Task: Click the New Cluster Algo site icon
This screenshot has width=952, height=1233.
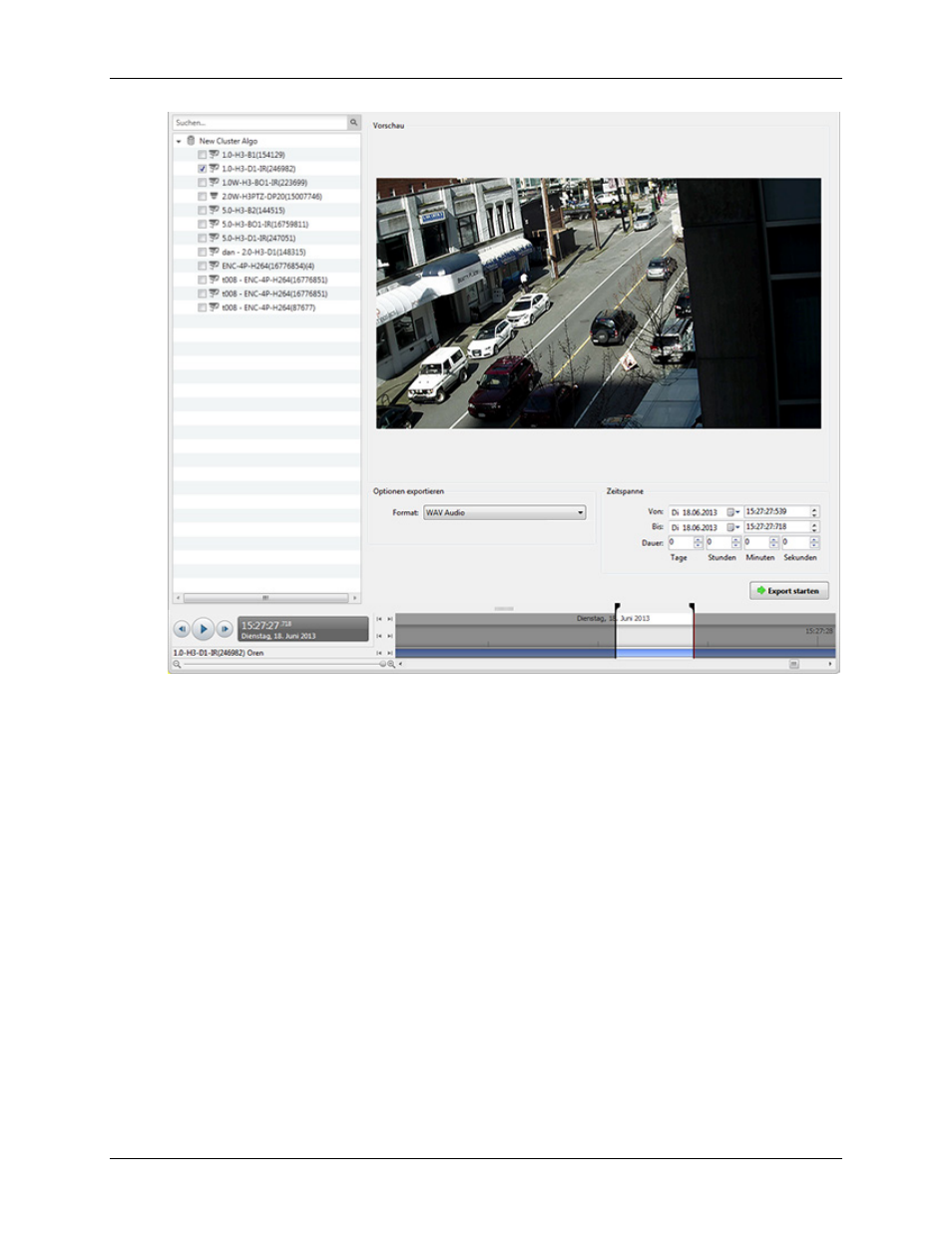Action: pos(191,141)
